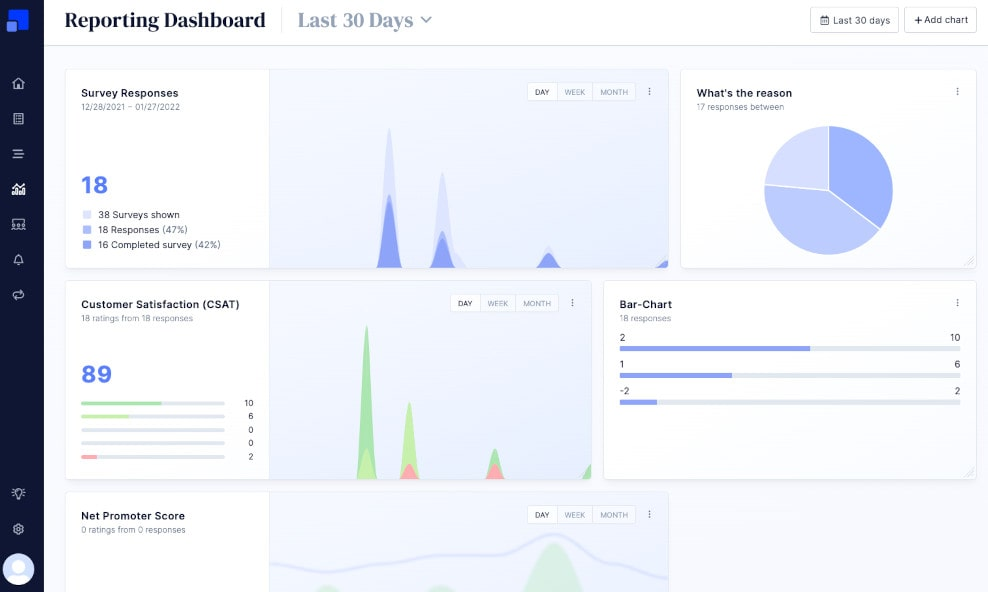
Task: Open the Bar-Chart card three-dot options menu
Action: (957, 303)
